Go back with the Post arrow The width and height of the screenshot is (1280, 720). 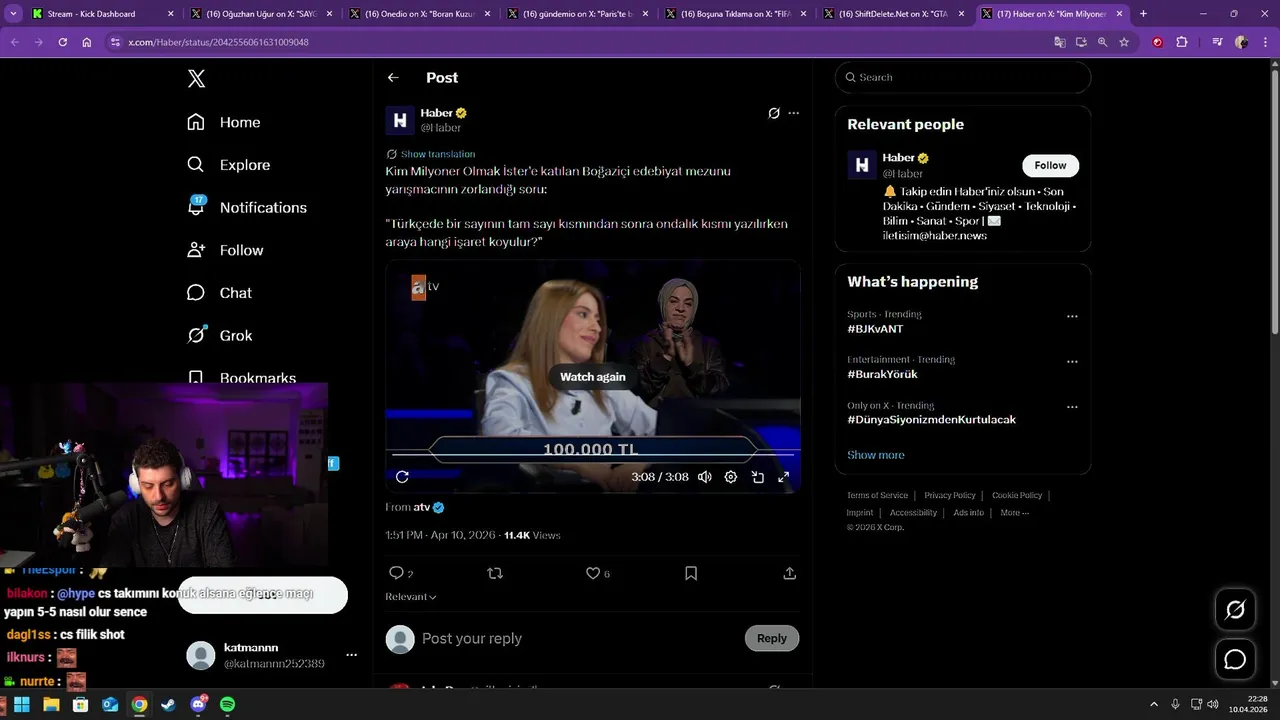tap(393, 77)
